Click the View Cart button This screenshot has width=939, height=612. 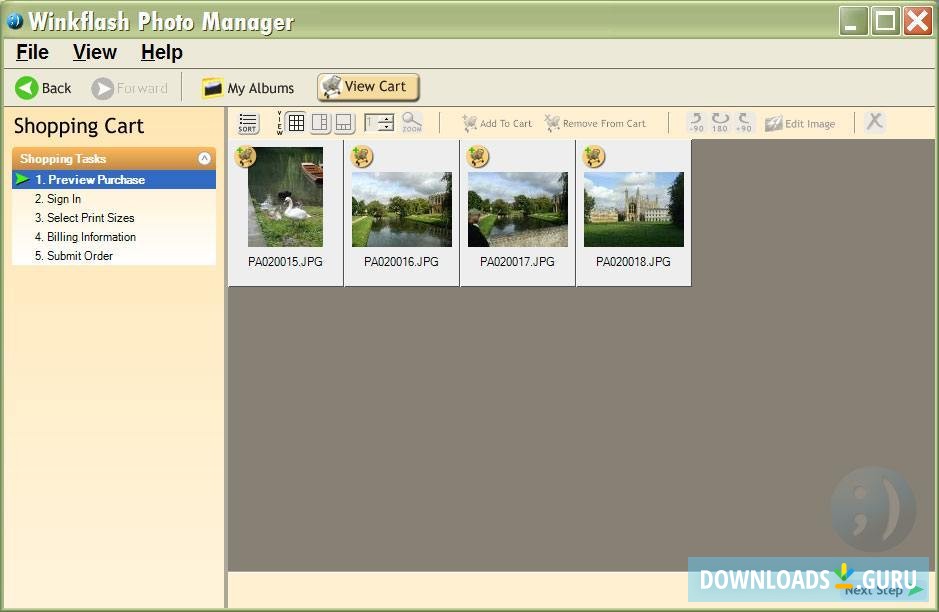368,87
